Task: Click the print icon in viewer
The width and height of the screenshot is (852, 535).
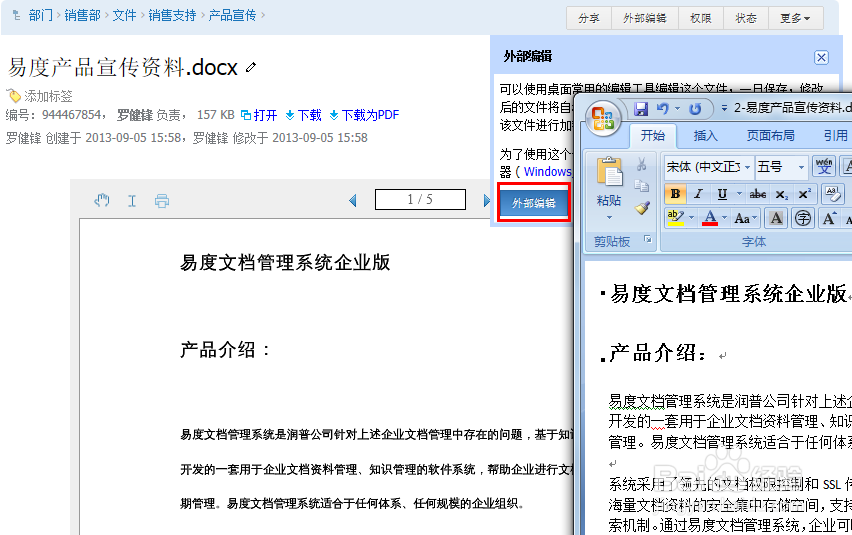Action: point(161,201)
